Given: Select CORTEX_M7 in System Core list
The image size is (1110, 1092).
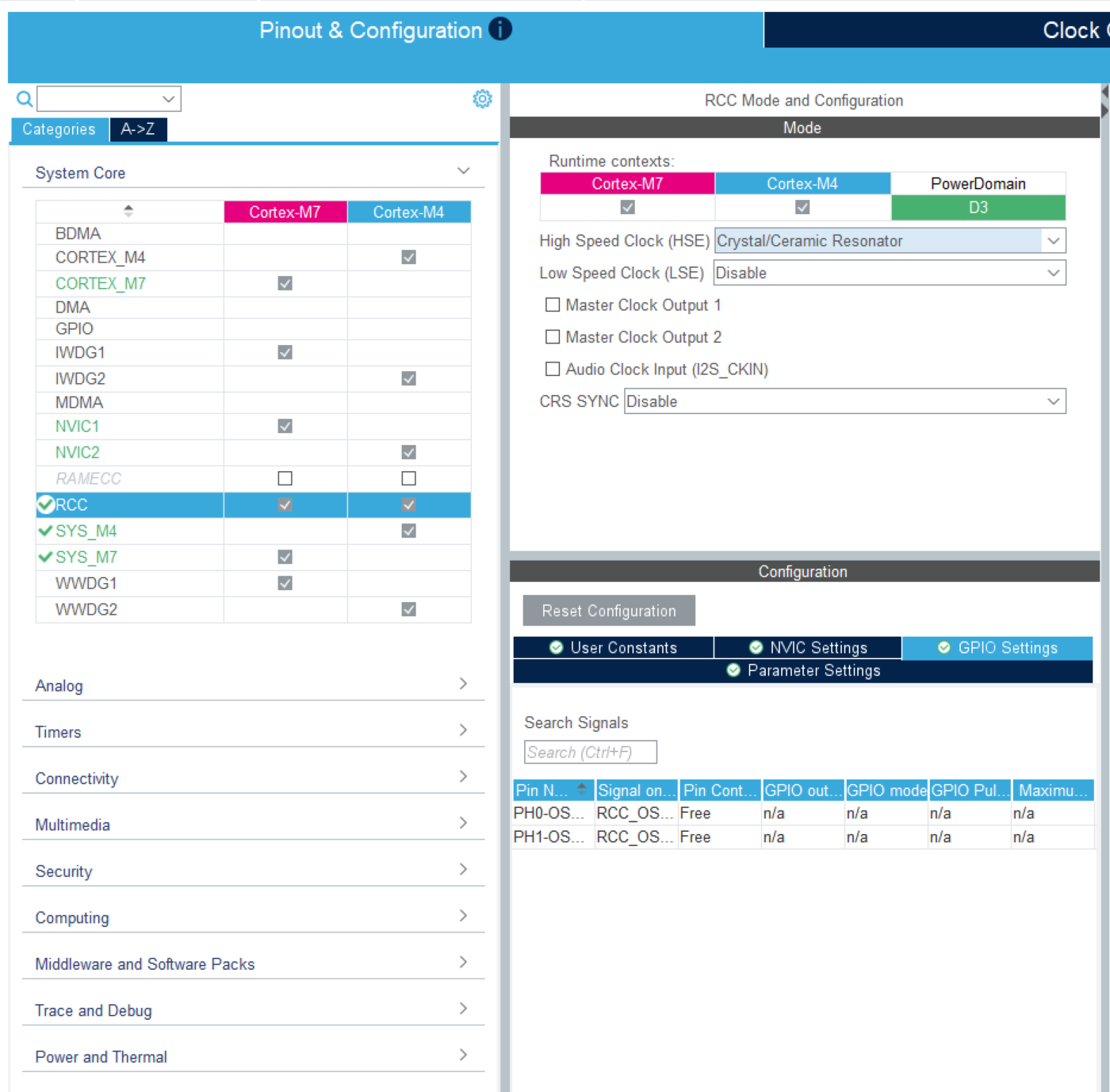Looking at the screenshot, I should pyautogui.click(x=101, y=283).
